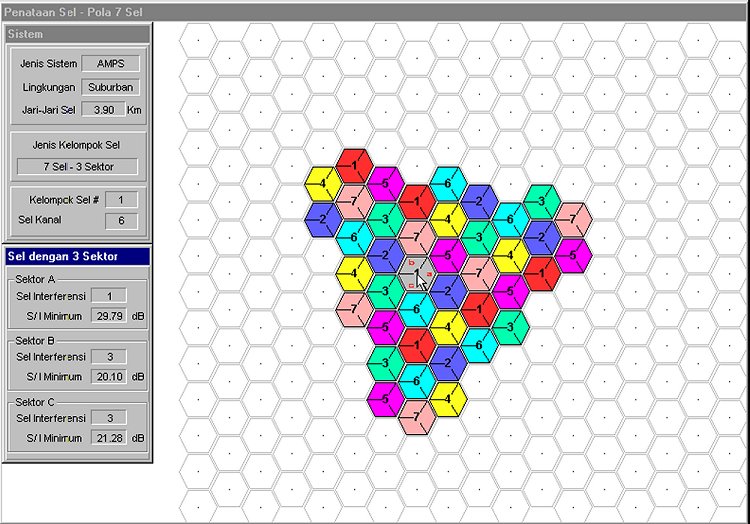Open the Jenis Sistem AMPS field
This screenshot has width=750, height=524.
click(x=110, y=64)
